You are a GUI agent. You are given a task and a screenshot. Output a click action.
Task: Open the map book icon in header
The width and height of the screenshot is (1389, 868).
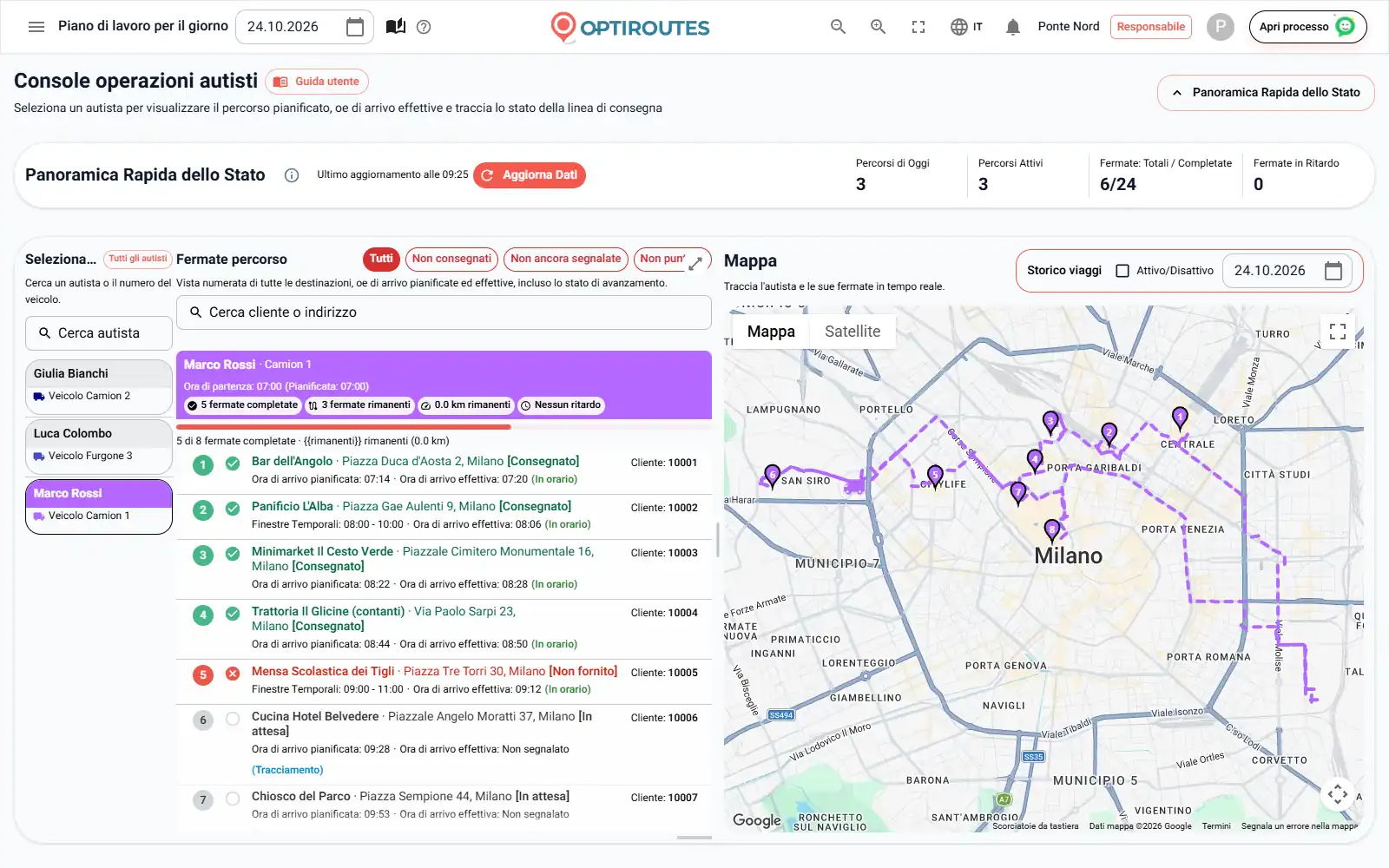click(396, 27)
